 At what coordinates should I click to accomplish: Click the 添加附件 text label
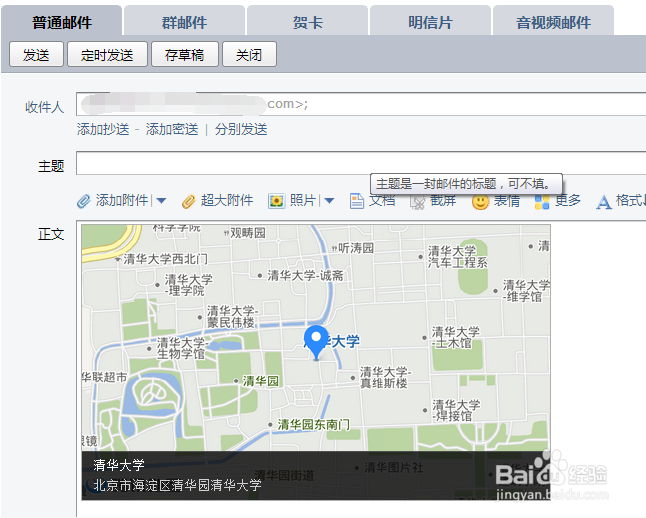coord(122,200)
